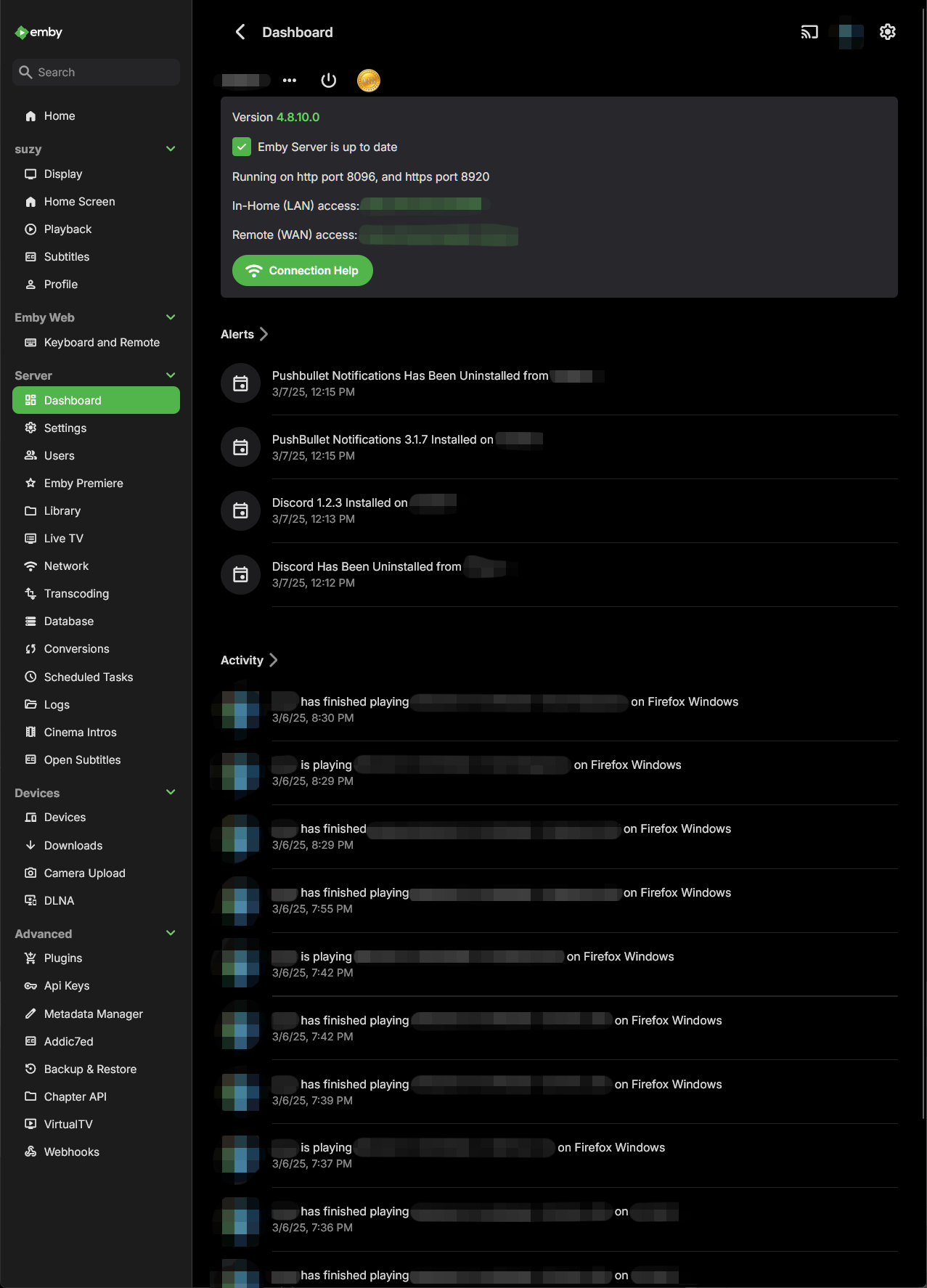This screenshot has width=927, height=1288.
Task: Open the Activity section link
Action: pyautogui.click(x=249, y=660)
